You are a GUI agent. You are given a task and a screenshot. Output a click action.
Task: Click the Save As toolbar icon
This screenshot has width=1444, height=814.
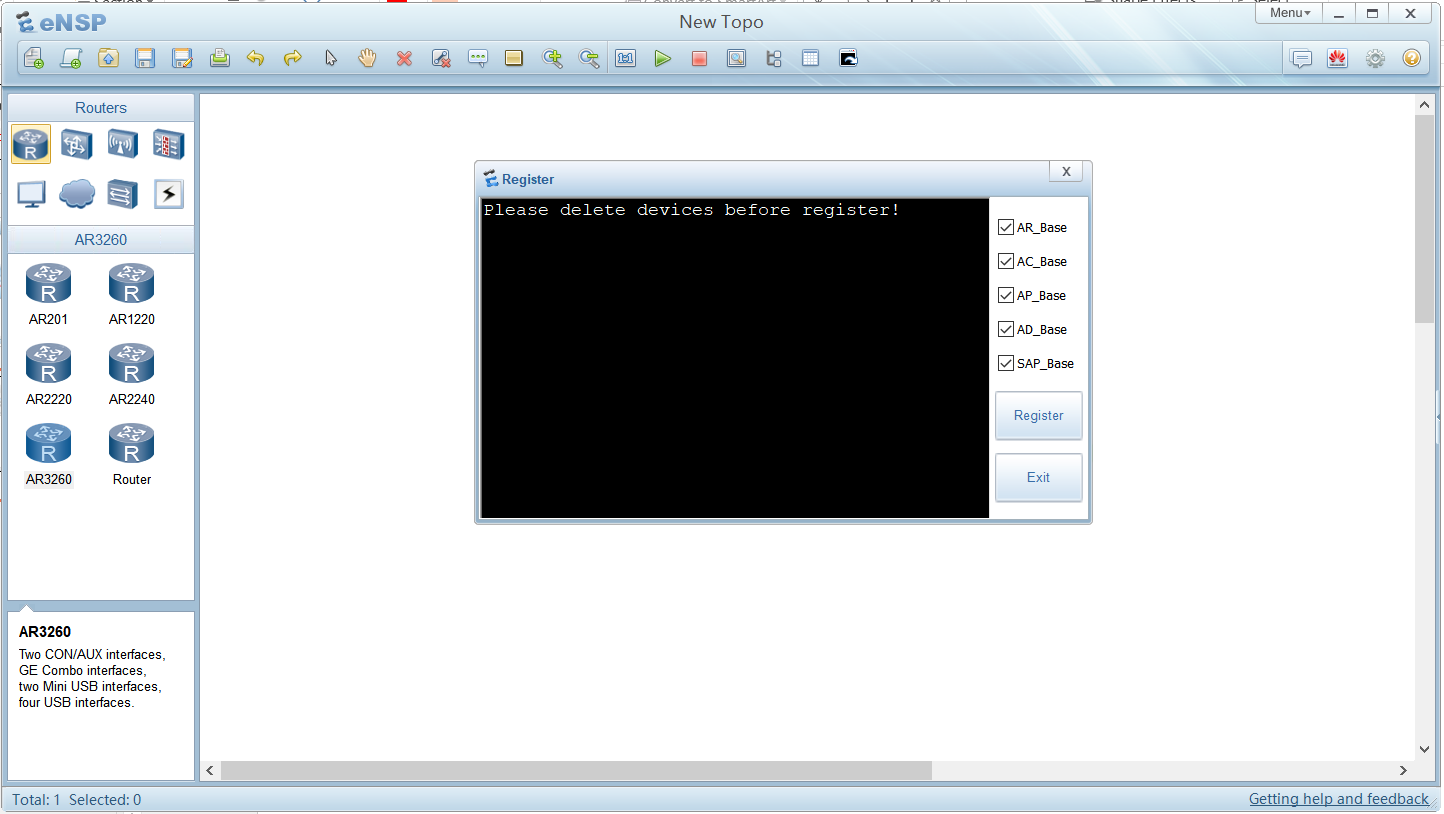(182, 58)
